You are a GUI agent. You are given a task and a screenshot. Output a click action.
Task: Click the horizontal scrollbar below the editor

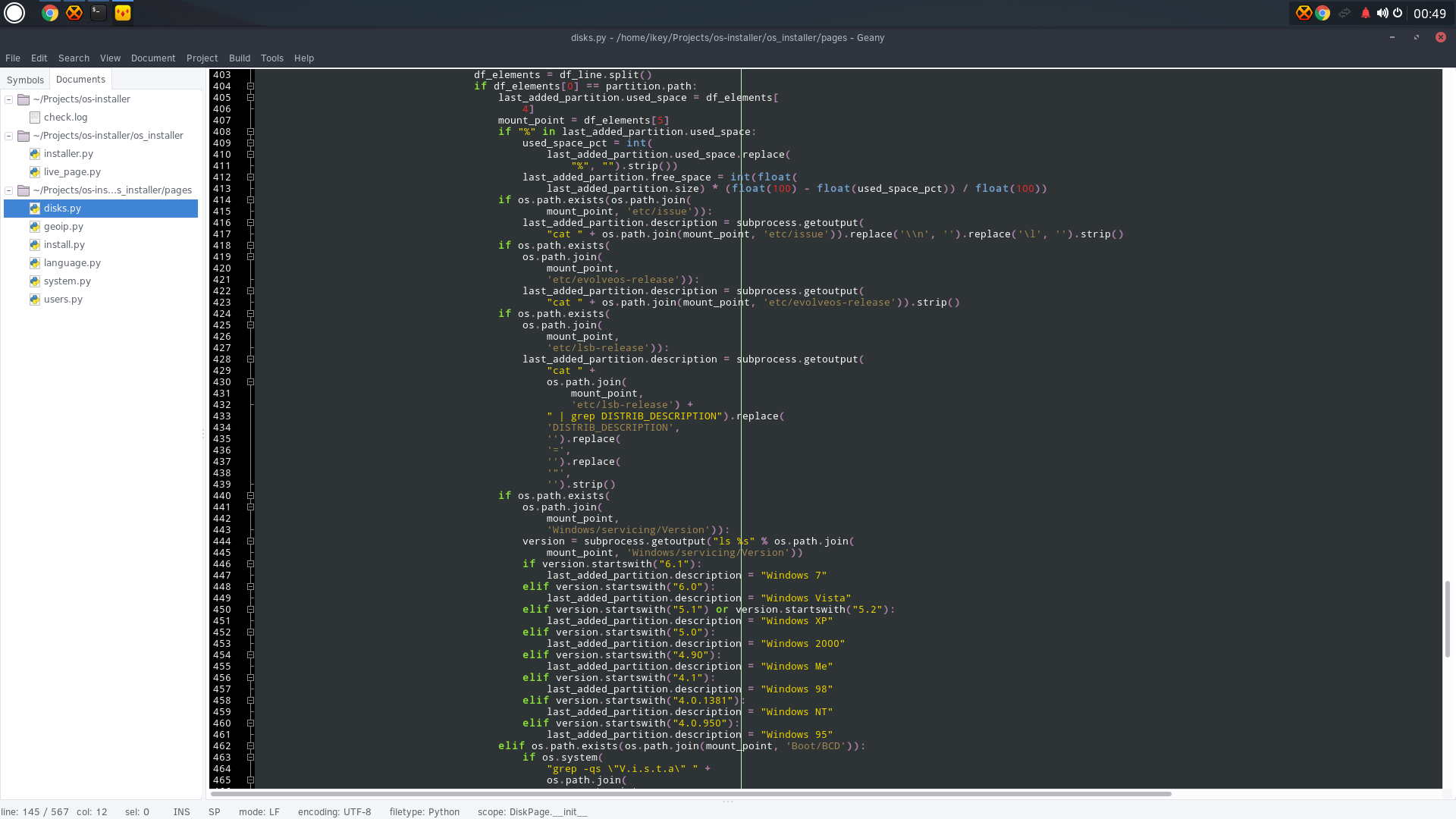click(x=690, y=794)
